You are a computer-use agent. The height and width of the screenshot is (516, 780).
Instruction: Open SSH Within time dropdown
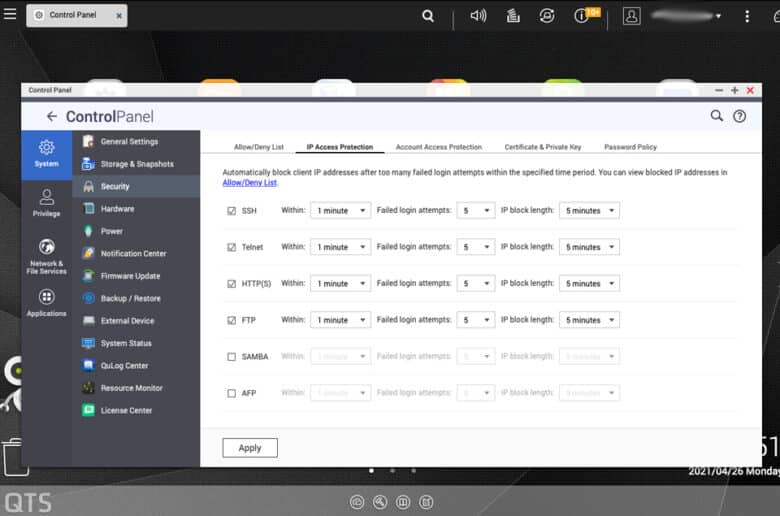pyautogui.click(x=341, y=210)
